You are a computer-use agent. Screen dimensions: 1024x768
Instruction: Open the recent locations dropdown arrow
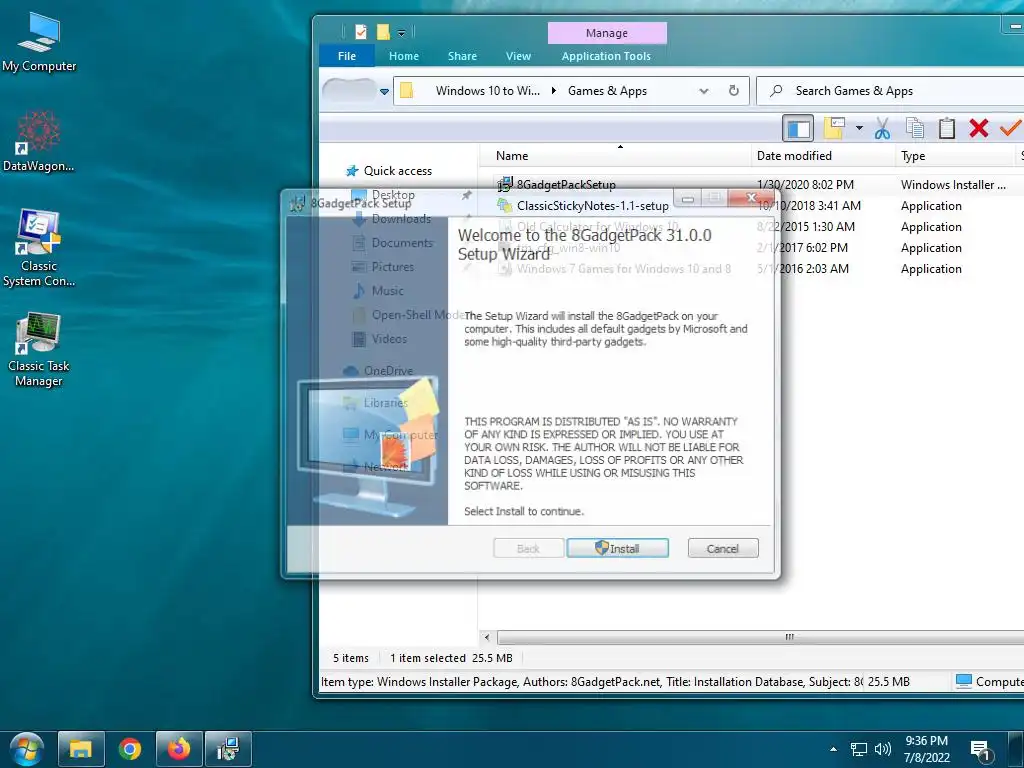[384, 91]
